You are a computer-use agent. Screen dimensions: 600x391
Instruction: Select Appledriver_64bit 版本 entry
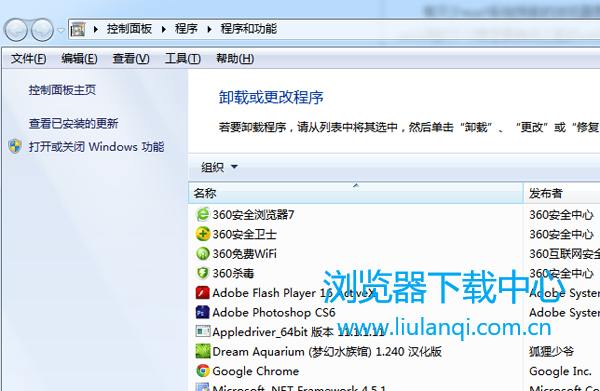coord(298,332)
